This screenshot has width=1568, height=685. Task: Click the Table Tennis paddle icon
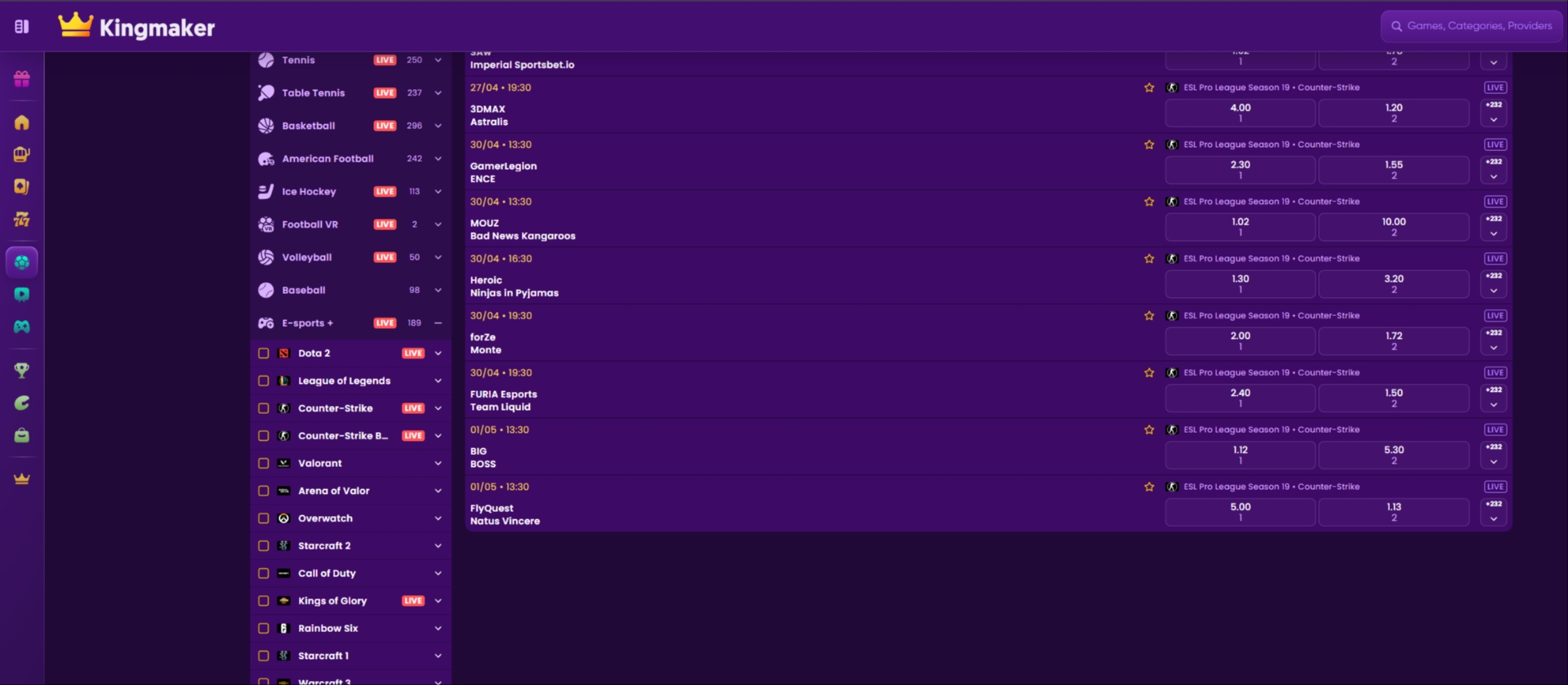266,93
